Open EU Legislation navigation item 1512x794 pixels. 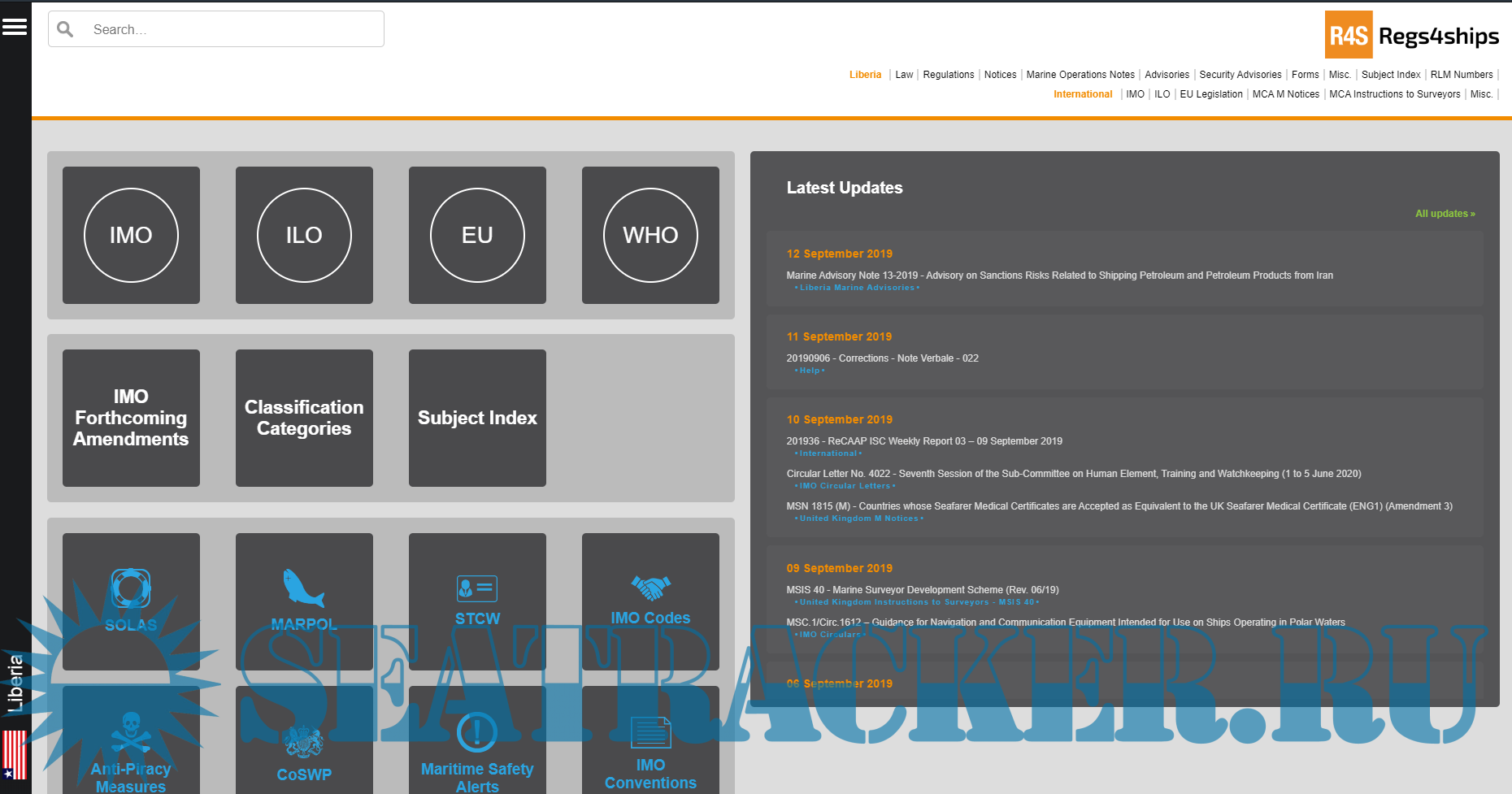tap(1210, 94)
